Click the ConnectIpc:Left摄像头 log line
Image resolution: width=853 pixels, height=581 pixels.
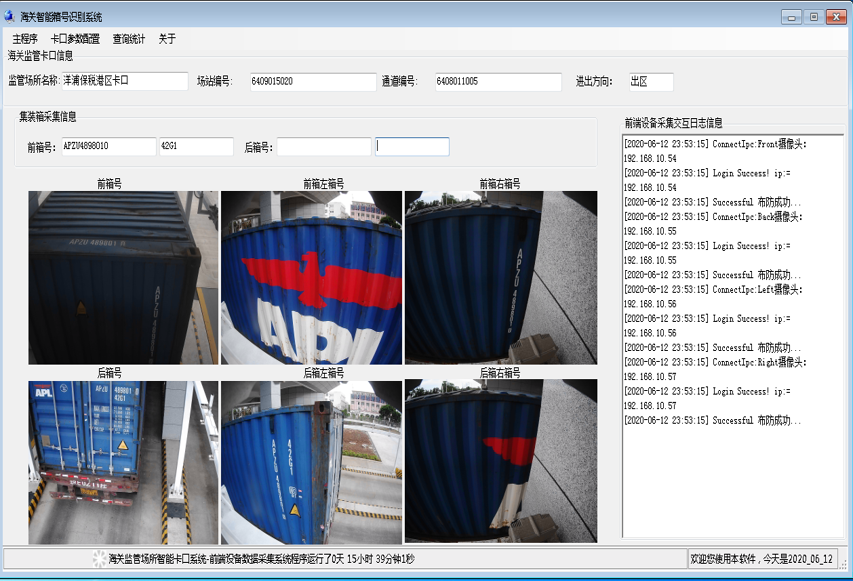click(x=713, y=289)
